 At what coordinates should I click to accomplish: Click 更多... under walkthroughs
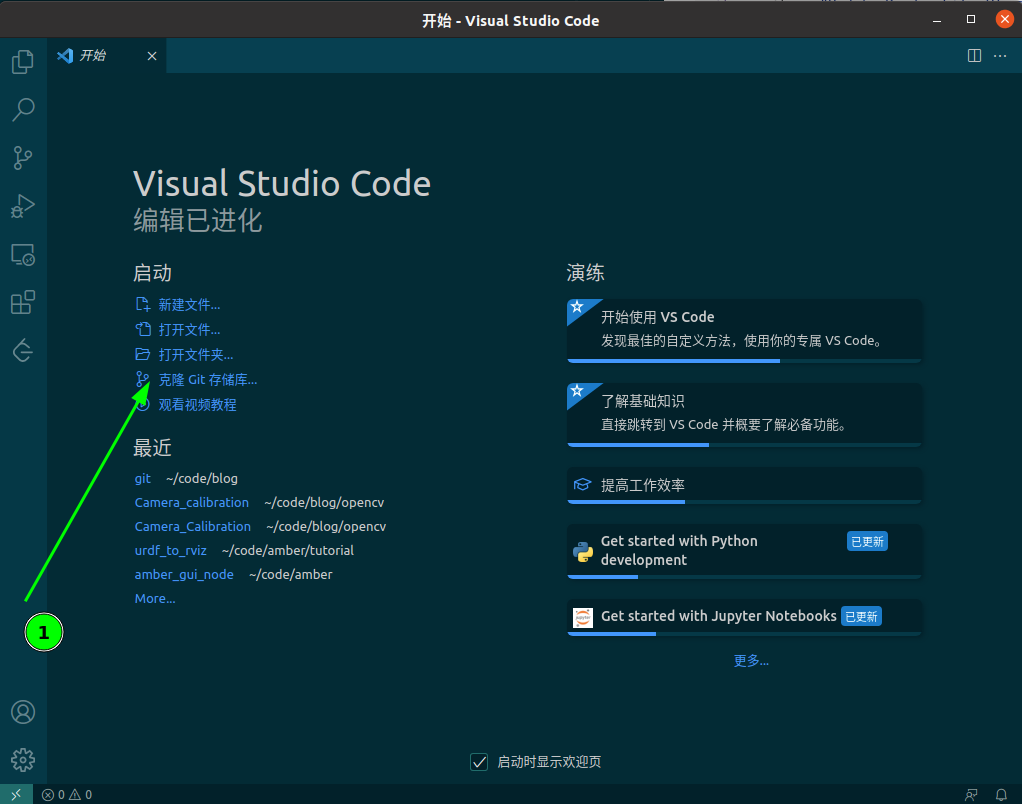[x=751, y=661]
